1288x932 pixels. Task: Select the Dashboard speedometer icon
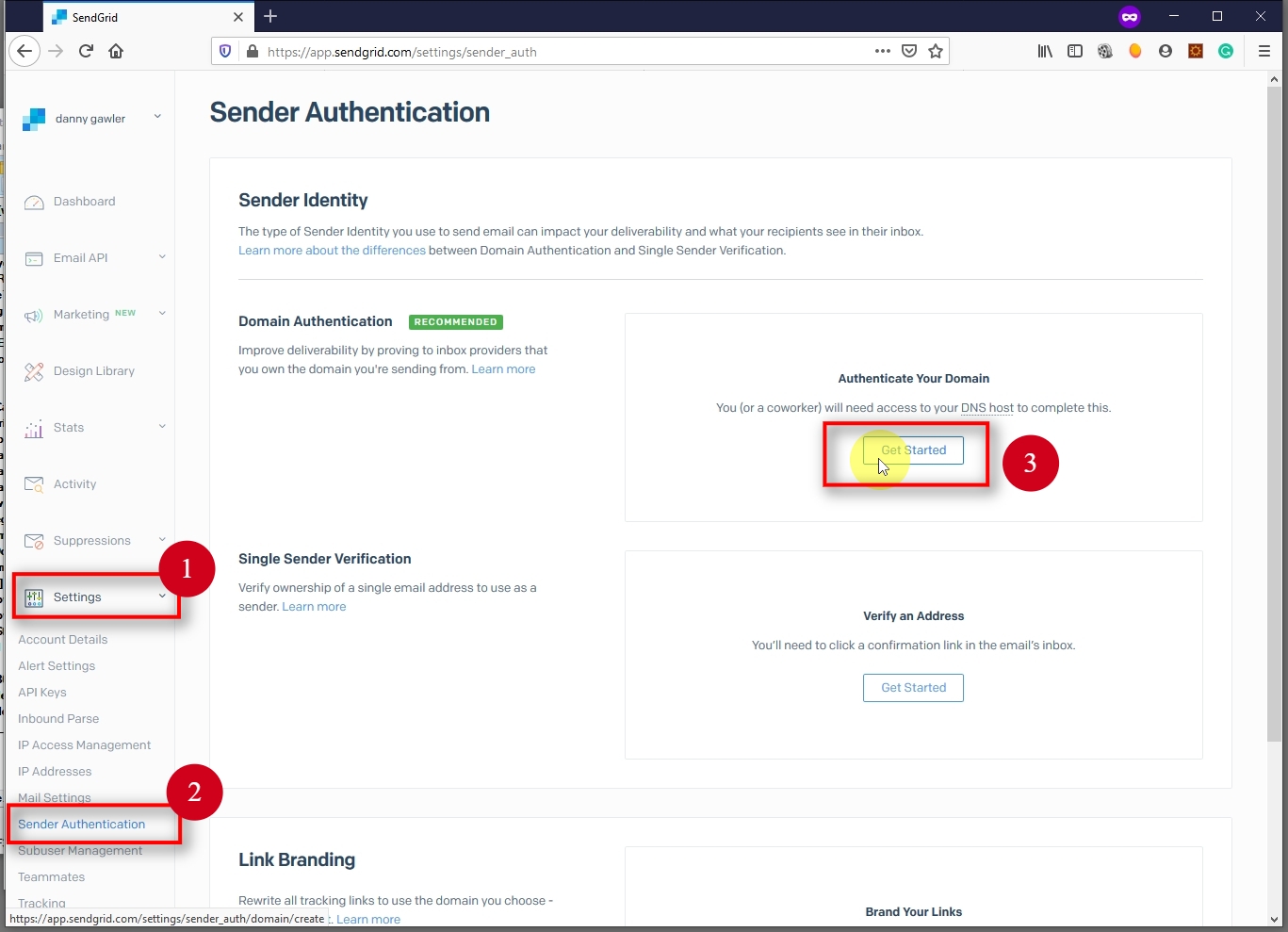click(x=33, y=201)
